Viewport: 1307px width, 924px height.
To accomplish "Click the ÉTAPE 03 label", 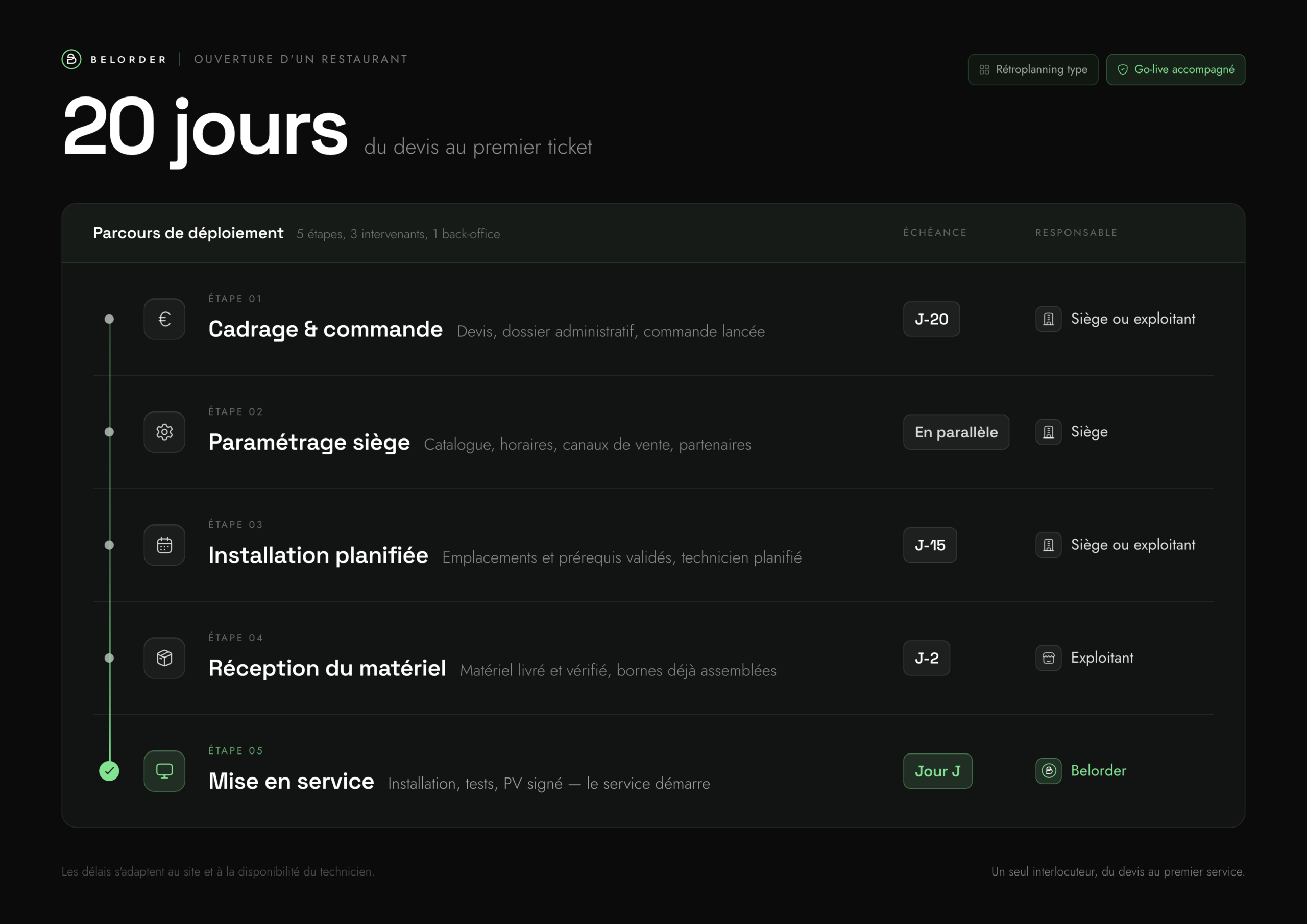I will (x=236, y=525).
